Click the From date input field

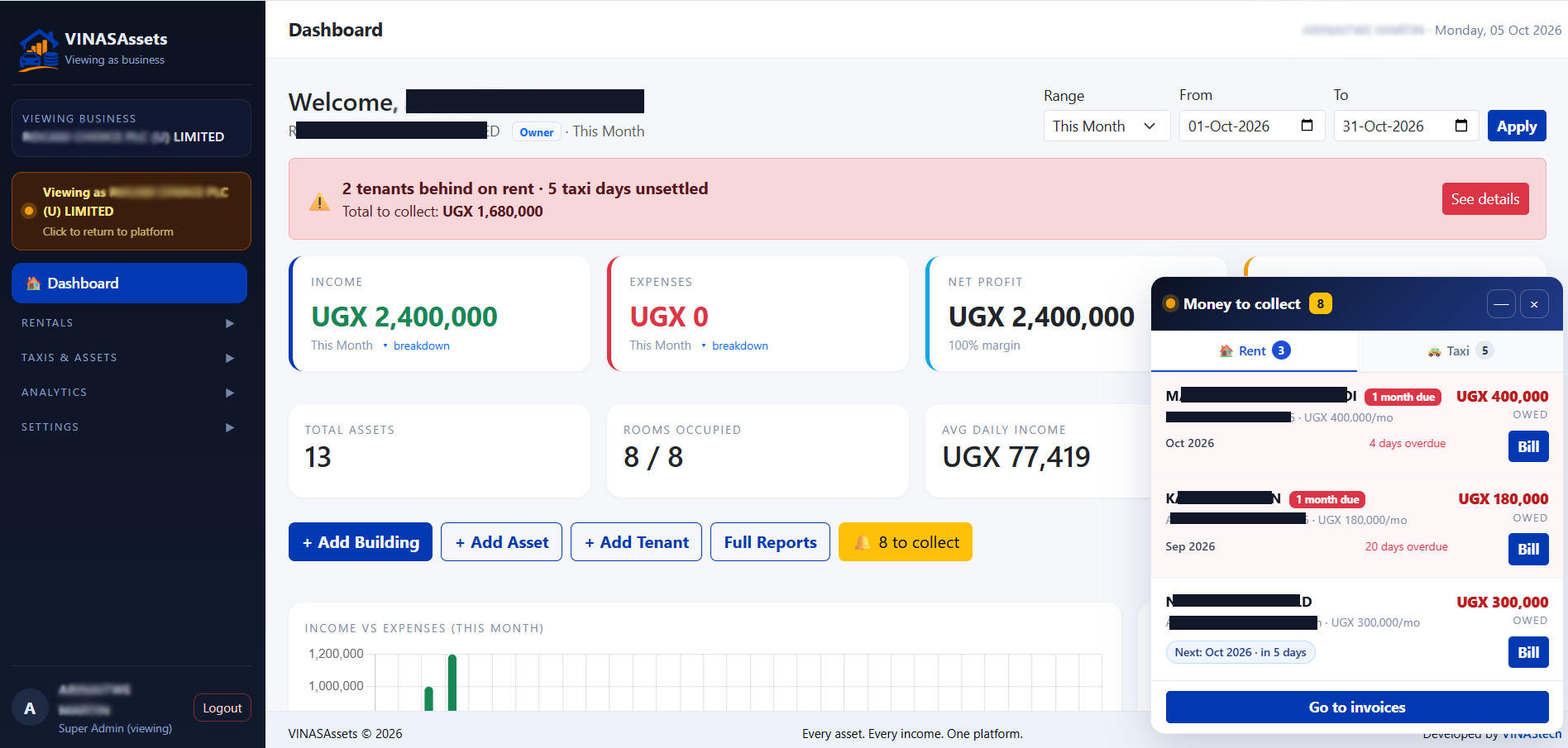click(x=1252, y=126)
